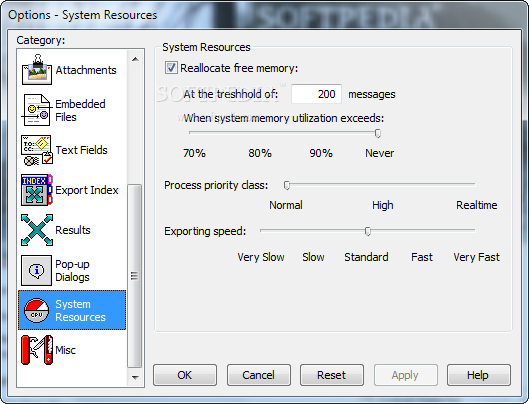This screenshot has width=529, height=404.
Task: Click the Normal priority label
Action: pyautogui.click(x=286, y=205)
